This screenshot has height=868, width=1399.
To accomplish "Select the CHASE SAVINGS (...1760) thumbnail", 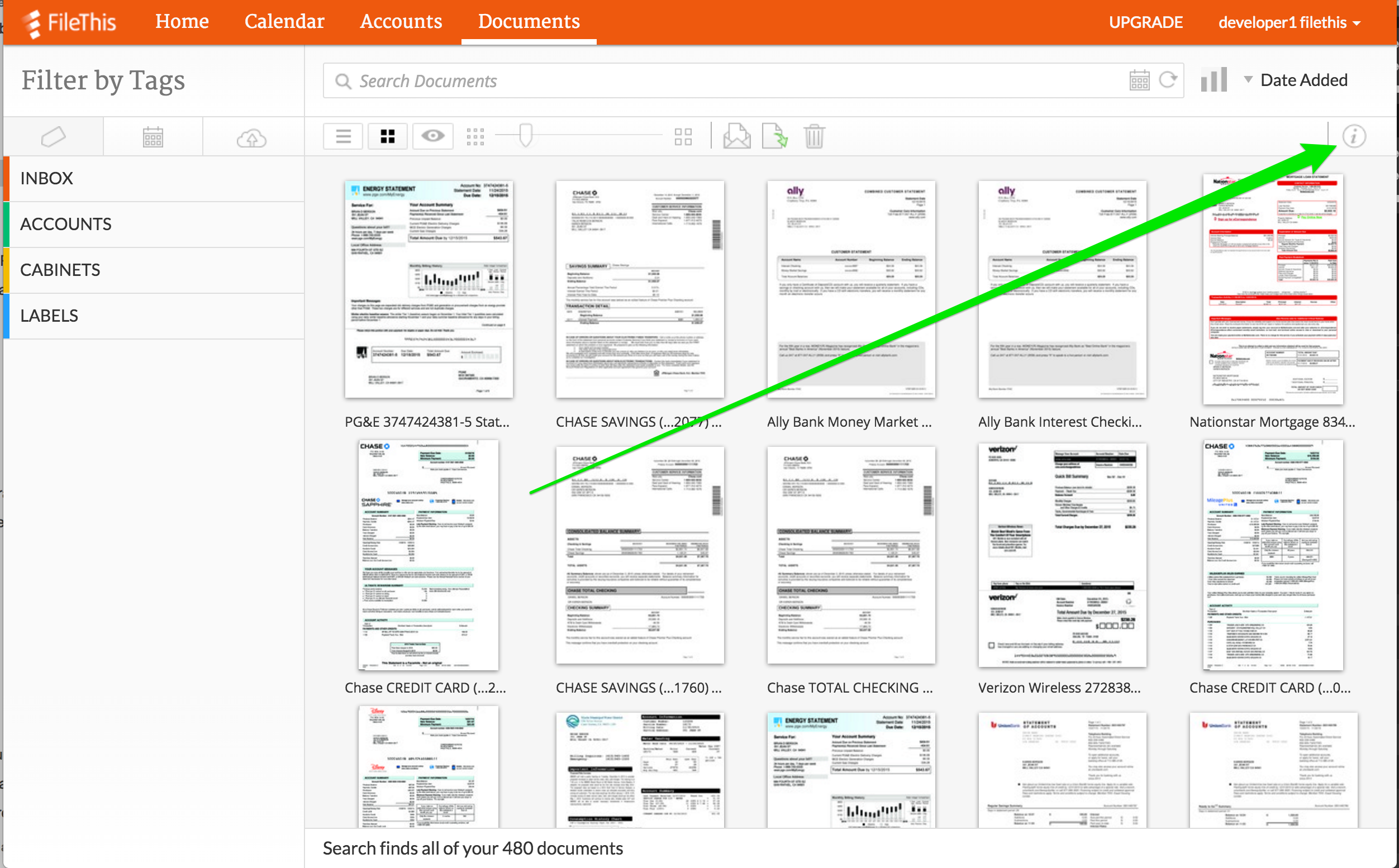I will [640, 555].
